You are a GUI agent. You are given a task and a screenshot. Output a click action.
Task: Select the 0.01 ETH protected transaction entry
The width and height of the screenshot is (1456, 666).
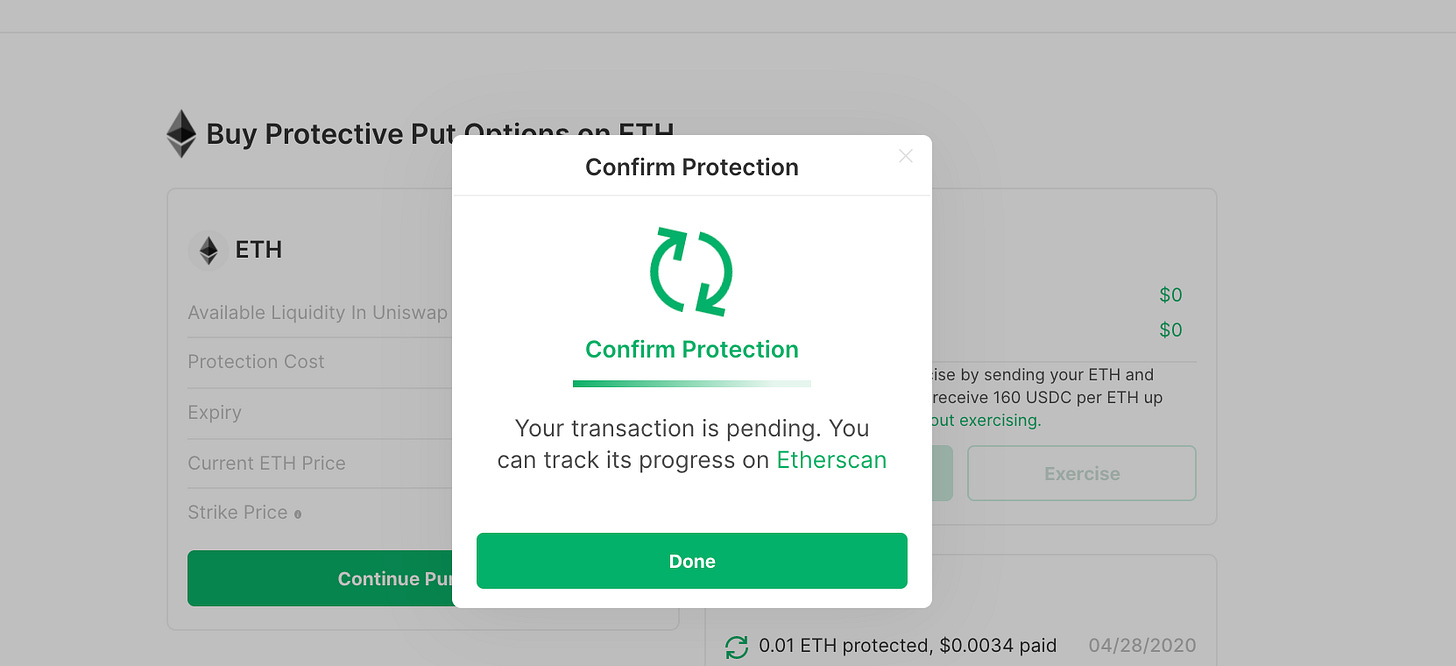[907, 646]
